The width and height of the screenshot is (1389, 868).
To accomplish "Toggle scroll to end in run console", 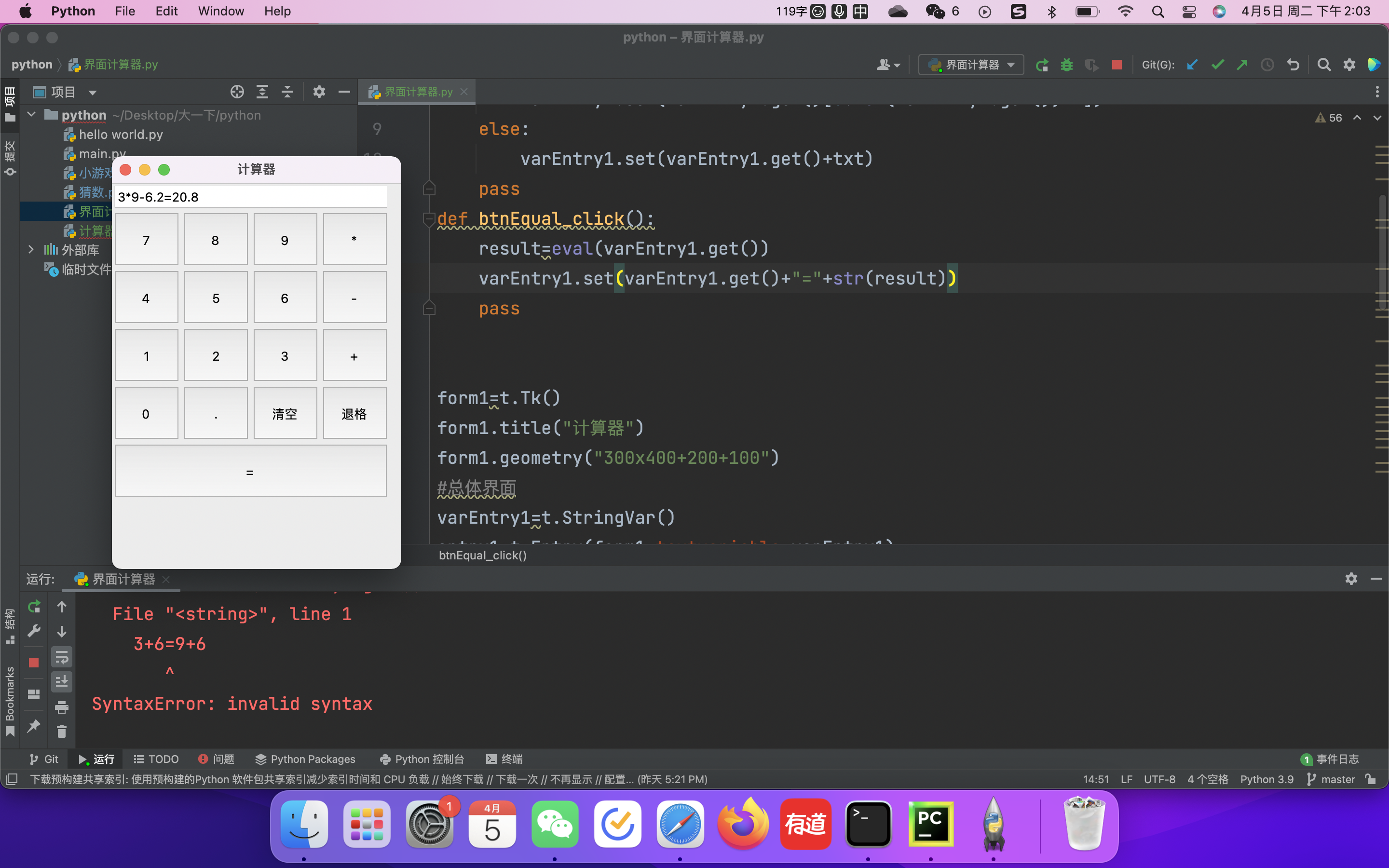I will click(x=61, y=681).
